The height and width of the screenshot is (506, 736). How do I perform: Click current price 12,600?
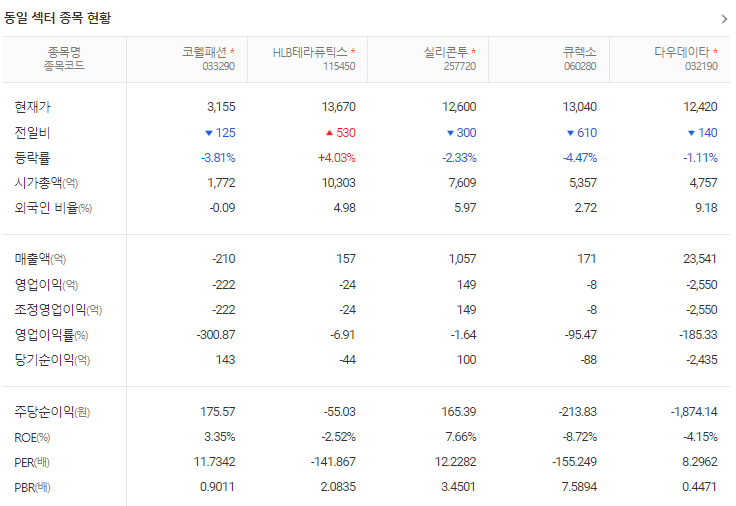point(459,107)
